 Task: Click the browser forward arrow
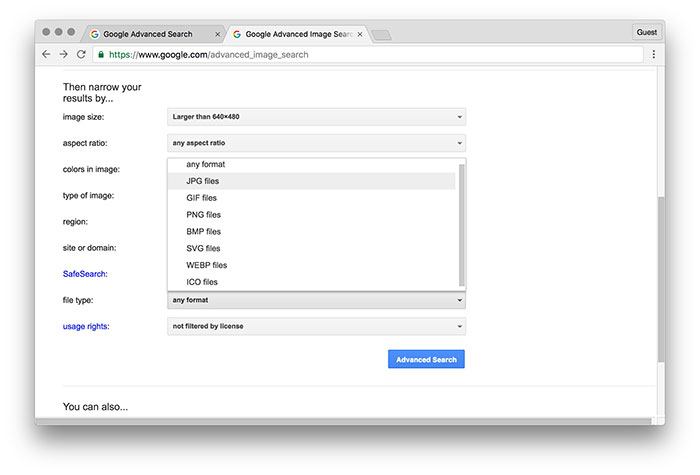(63, 54)
